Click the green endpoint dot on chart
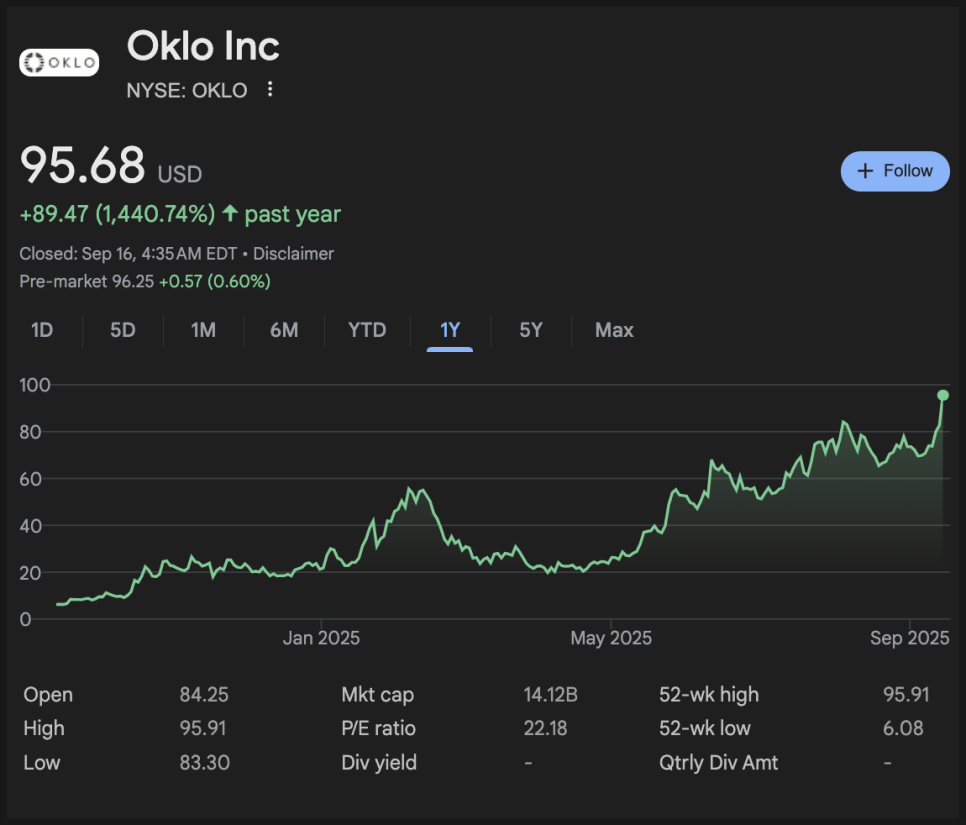Image resolution: width=966 pixels, height=825 pixels. [x=943, y=395]
